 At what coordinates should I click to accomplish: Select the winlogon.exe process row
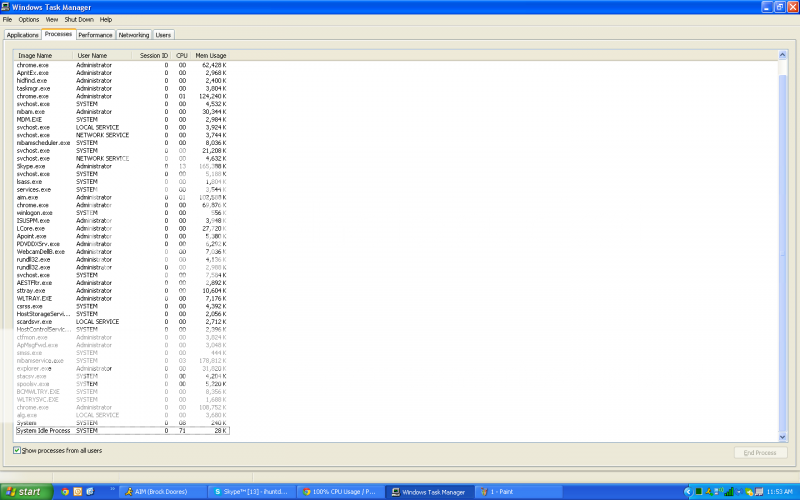(x=122, y=213)
